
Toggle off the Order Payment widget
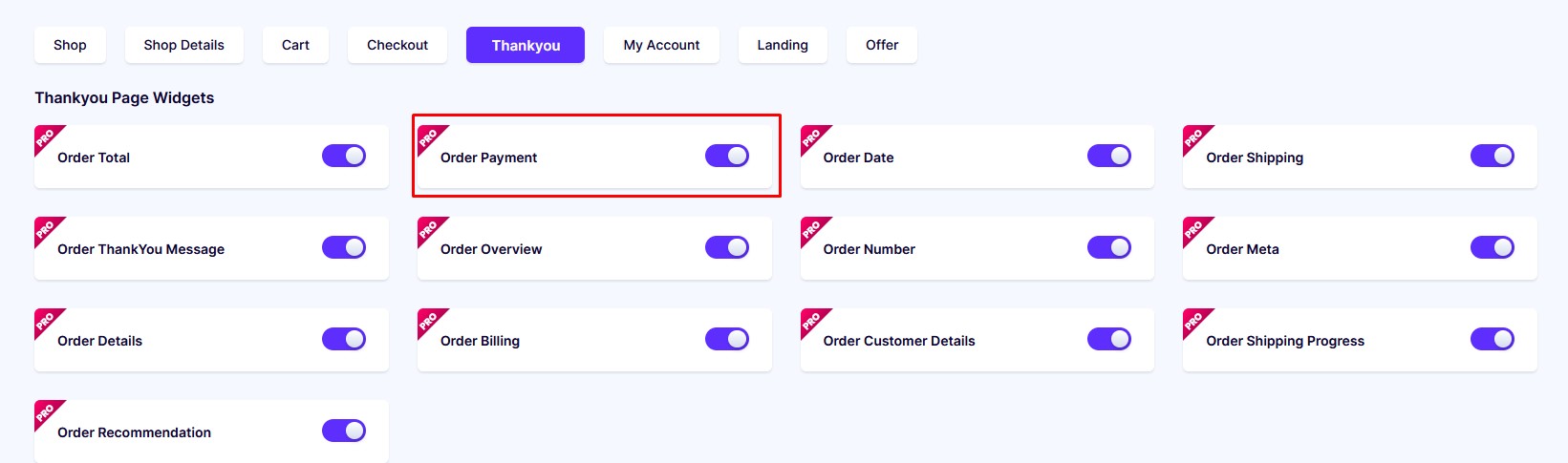coord(727,156)
